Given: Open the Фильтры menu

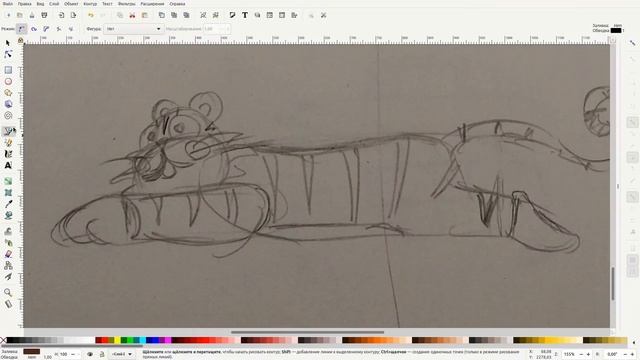Looking at the screenshot, I should pyautogui.click(x=127, y=4).
